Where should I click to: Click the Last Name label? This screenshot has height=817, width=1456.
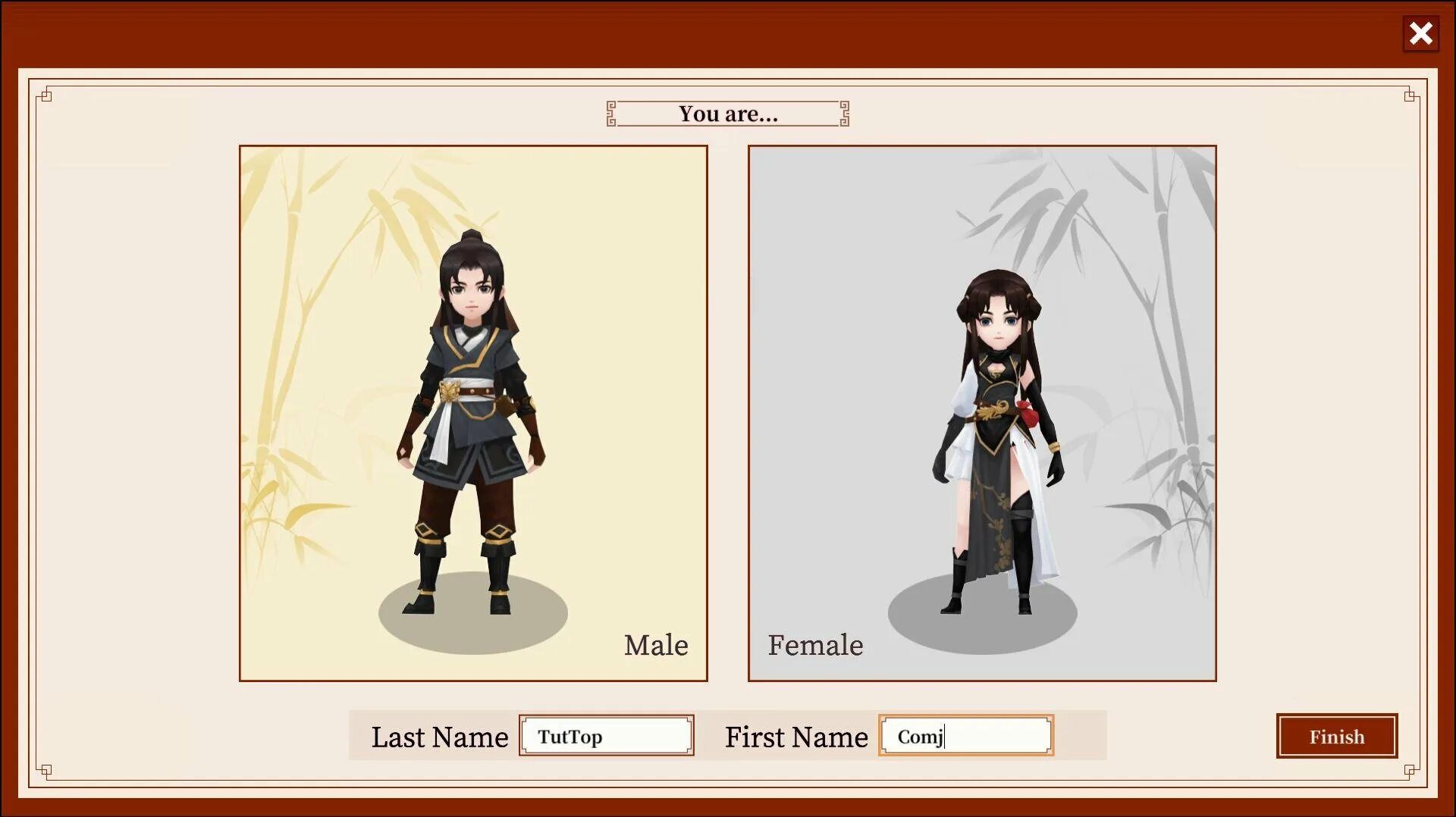[440, 737]
